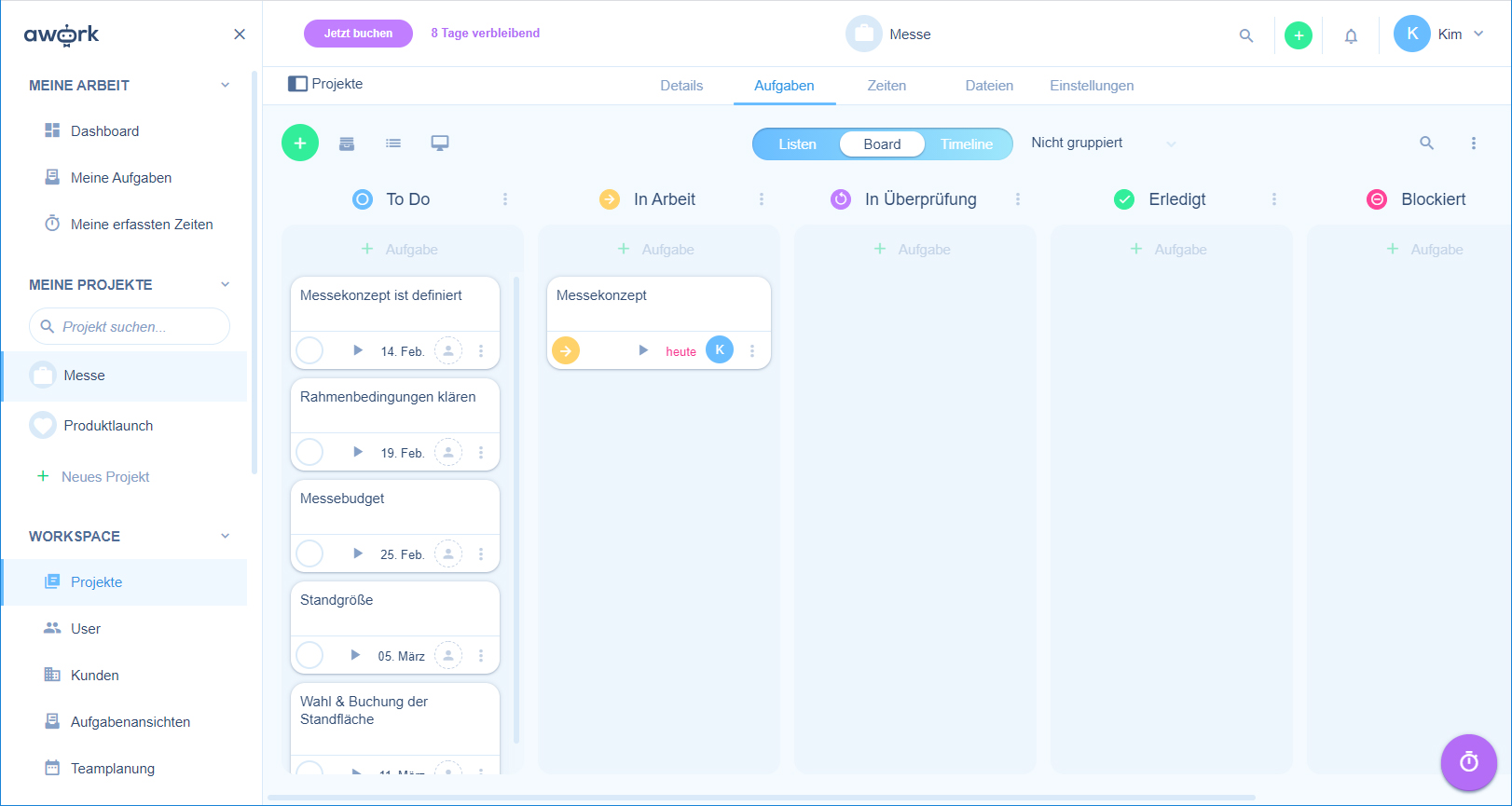The height and width of the screenshot is (806, 1512).
Task: Open the Aufgaben tab
Action: point(784,86)
